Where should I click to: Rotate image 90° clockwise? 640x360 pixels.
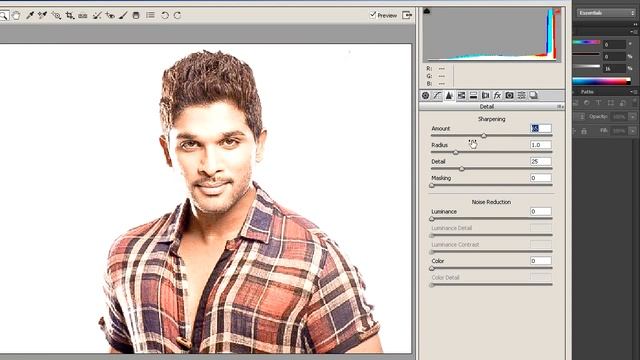click(177, 16)
